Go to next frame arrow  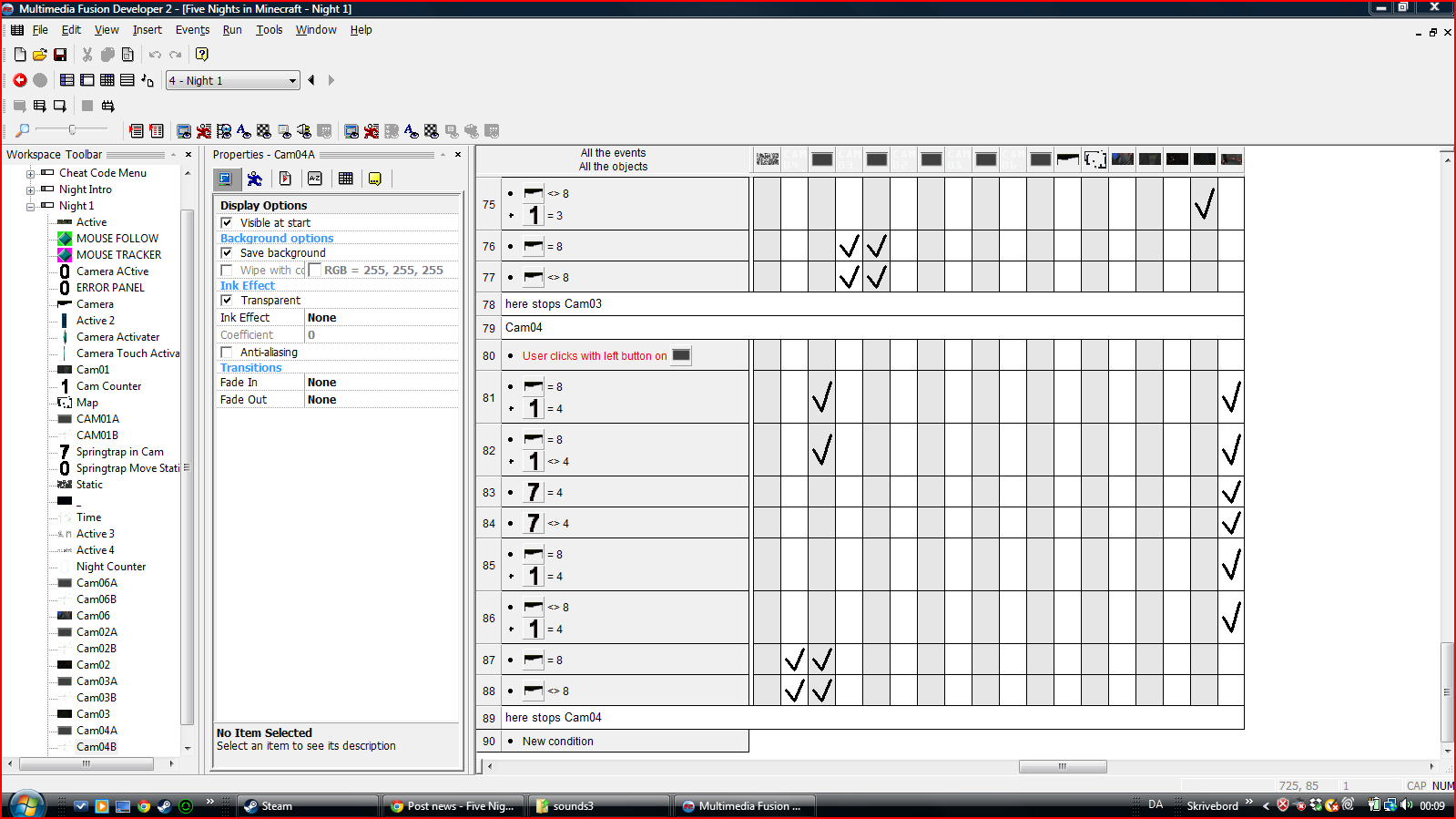pyautogui.click(x=331, y=80)
